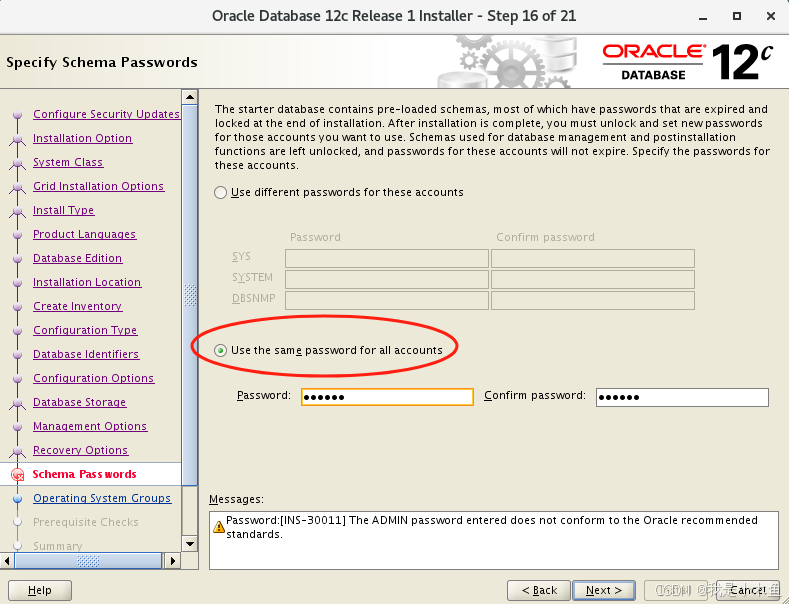
Task: Click the Management Options step bullet
Action: tap(18, 427)
